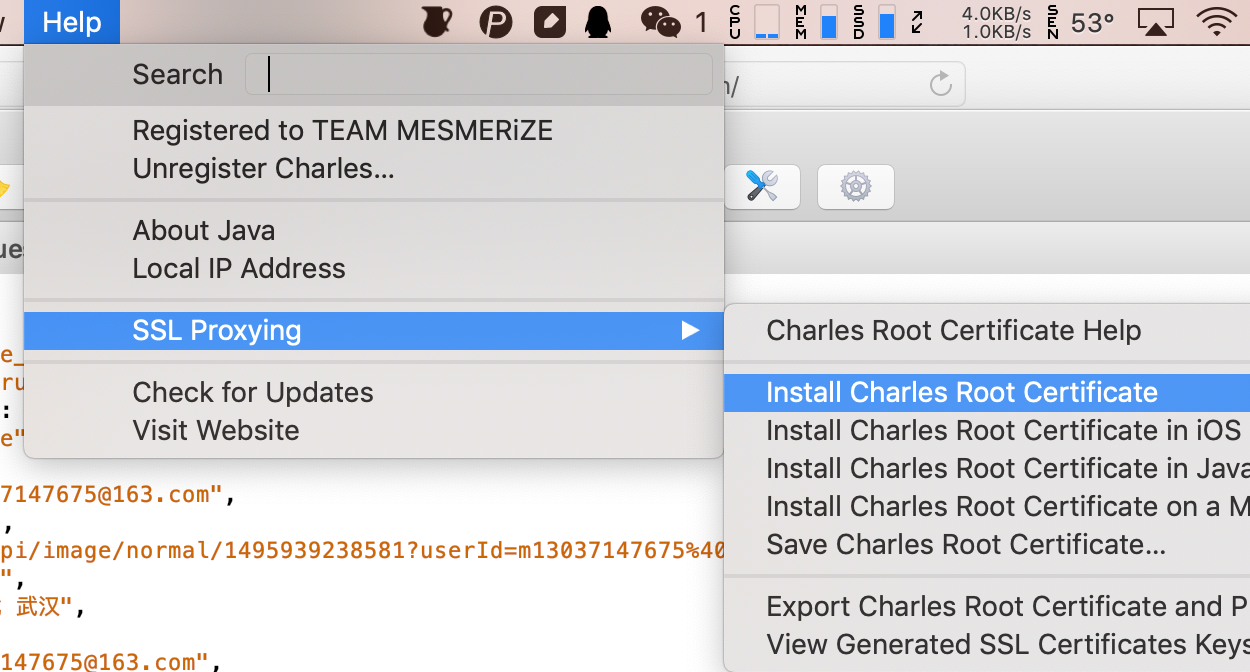Click the CPU usage monitor icon
The height and width of the screenshot is (672, 1250).
[x=756, y=21]
